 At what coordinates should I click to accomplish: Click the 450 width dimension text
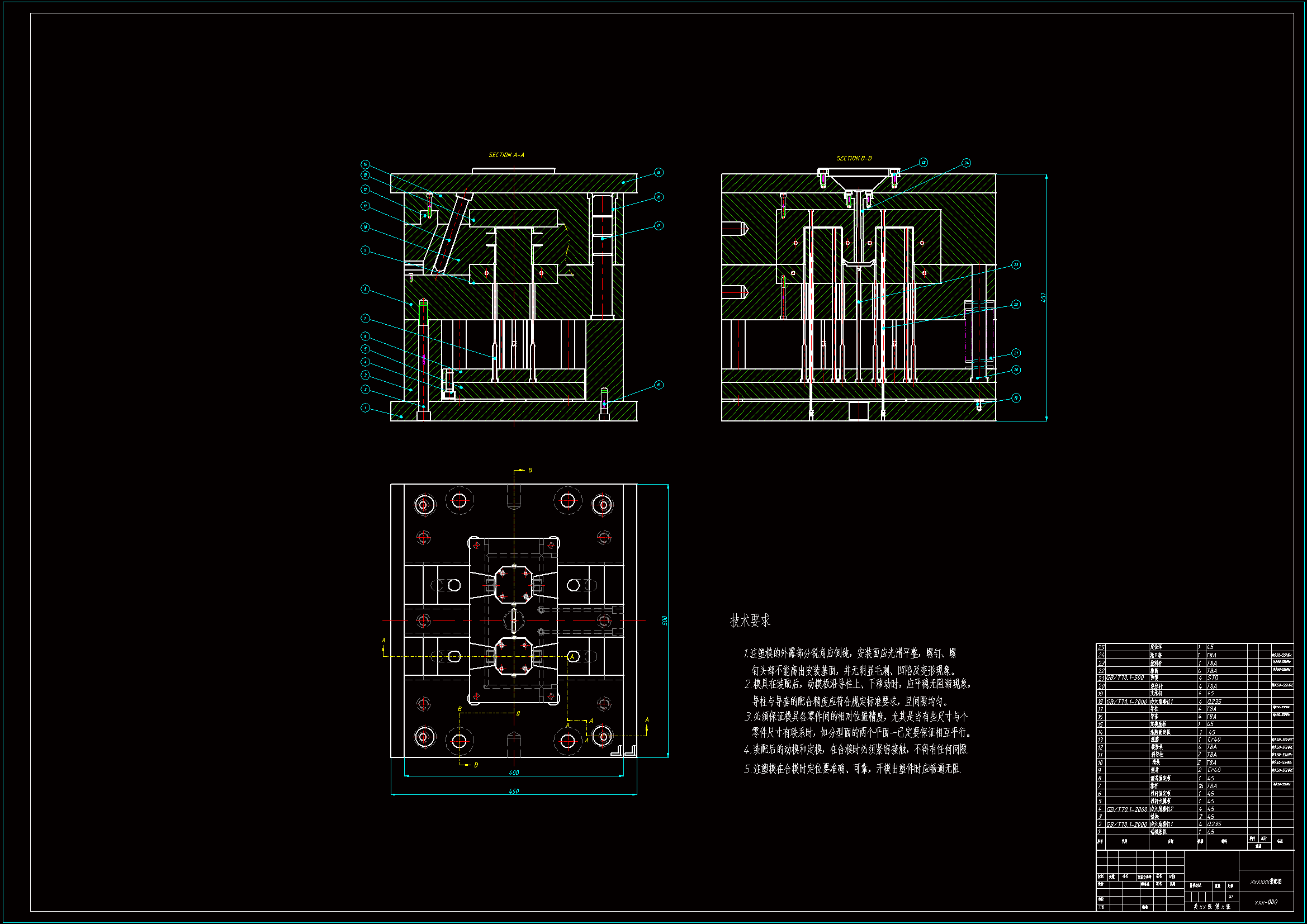click(x=513, y=791)
